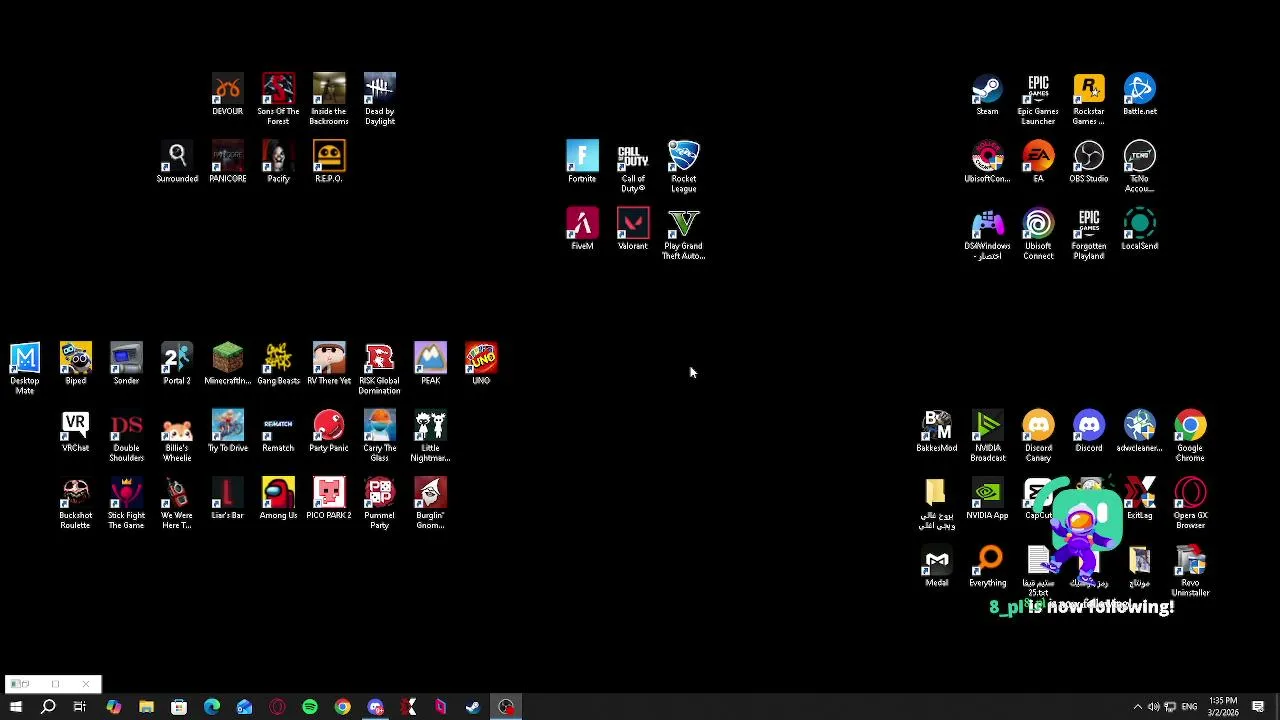Image resolution: width=1280 pixels, height=720 pixels.
Task: Launch Portal 2 desktop icon
Action: coord(177,364)
